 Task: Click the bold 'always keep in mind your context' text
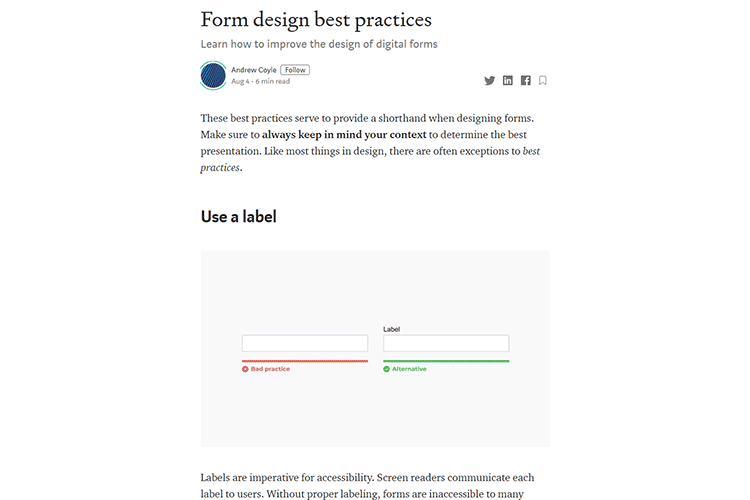coord(344,134)
